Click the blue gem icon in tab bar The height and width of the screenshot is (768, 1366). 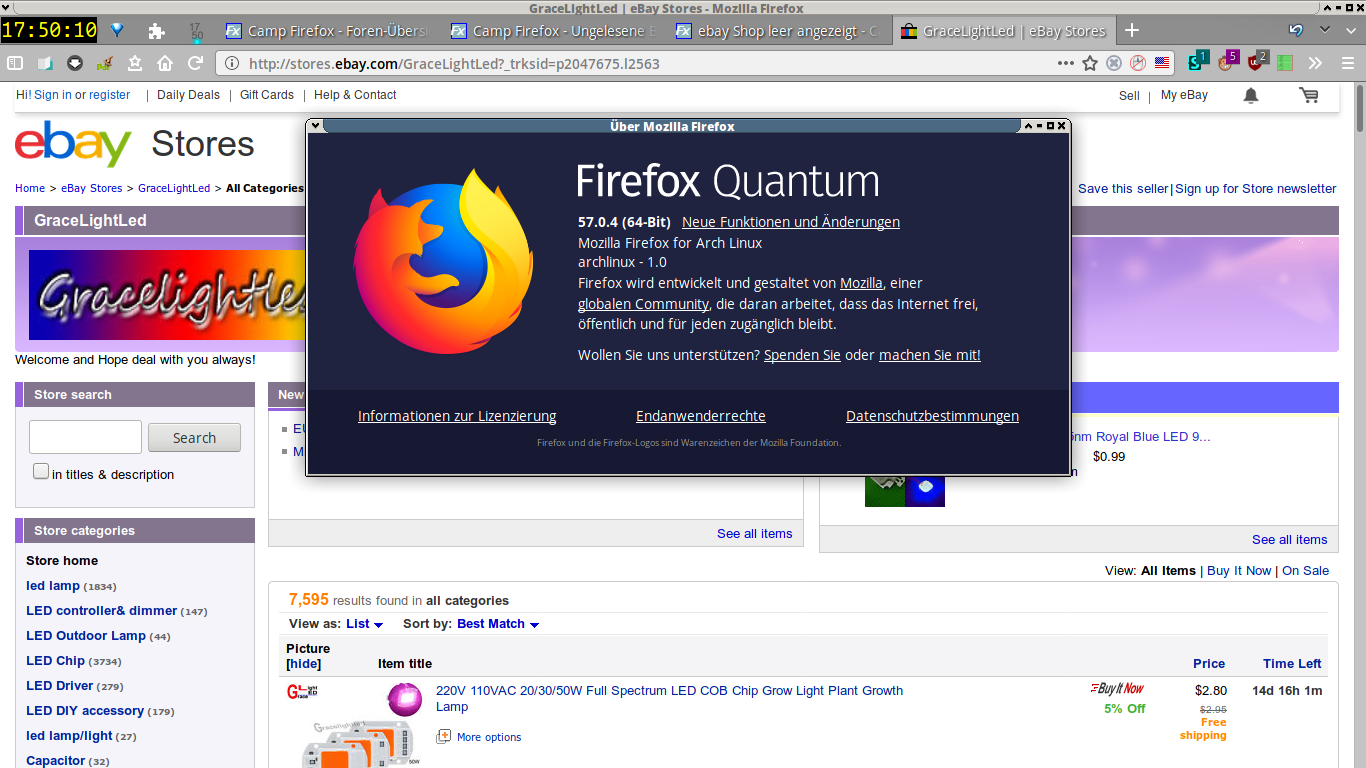pyautogui.click(x=117, y=30)
